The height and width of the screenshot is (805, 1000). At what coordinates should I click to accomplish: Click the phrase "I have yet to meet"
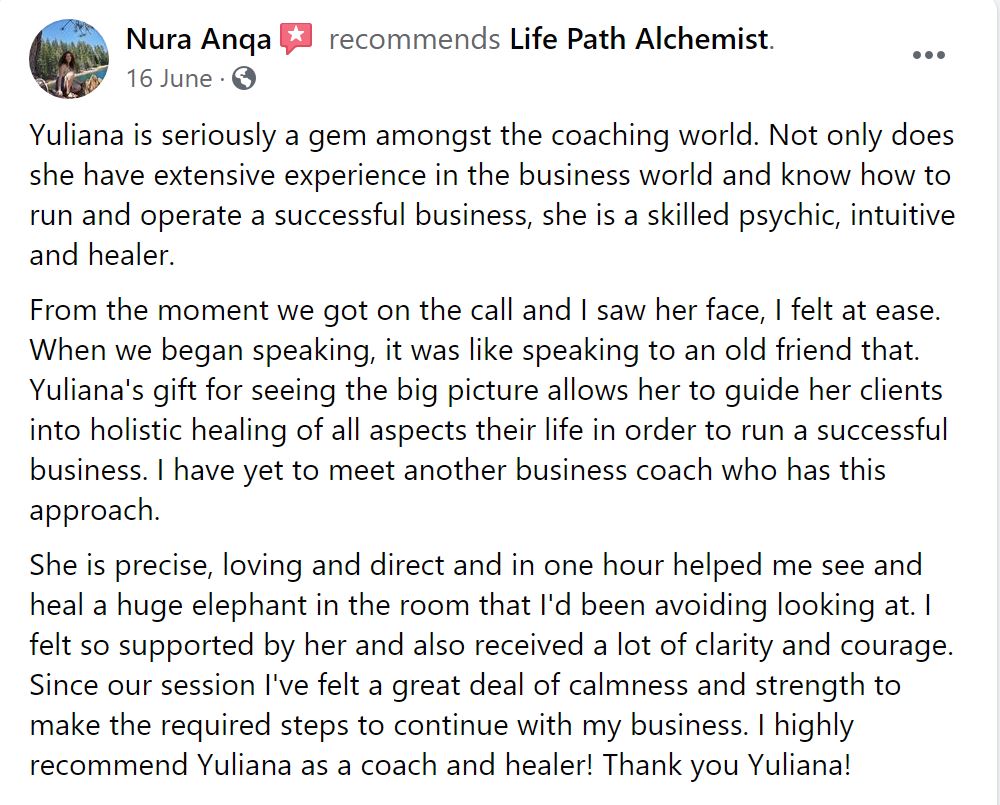coord(279,471)
